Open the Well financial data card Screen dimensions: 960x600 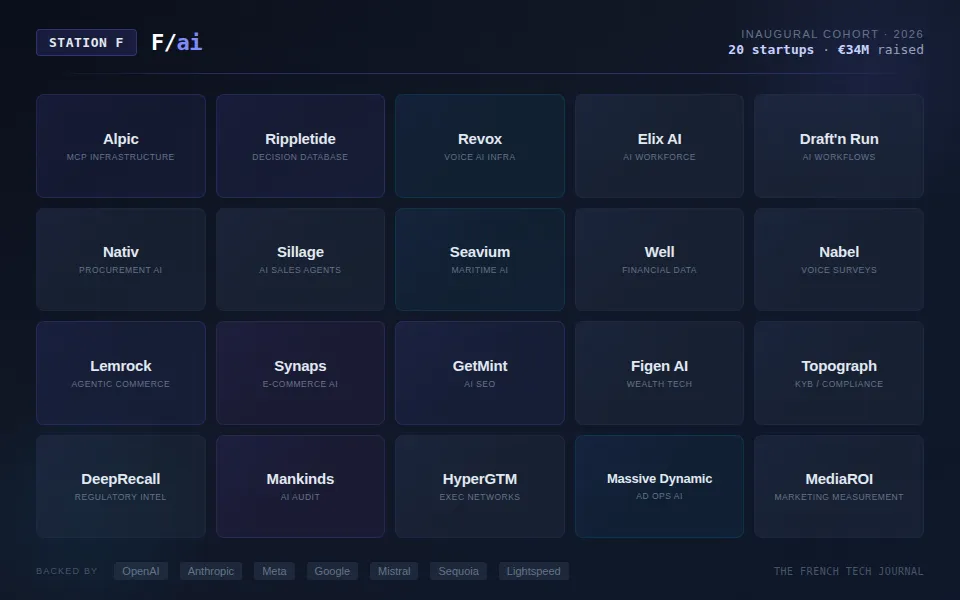click(659, 259)
